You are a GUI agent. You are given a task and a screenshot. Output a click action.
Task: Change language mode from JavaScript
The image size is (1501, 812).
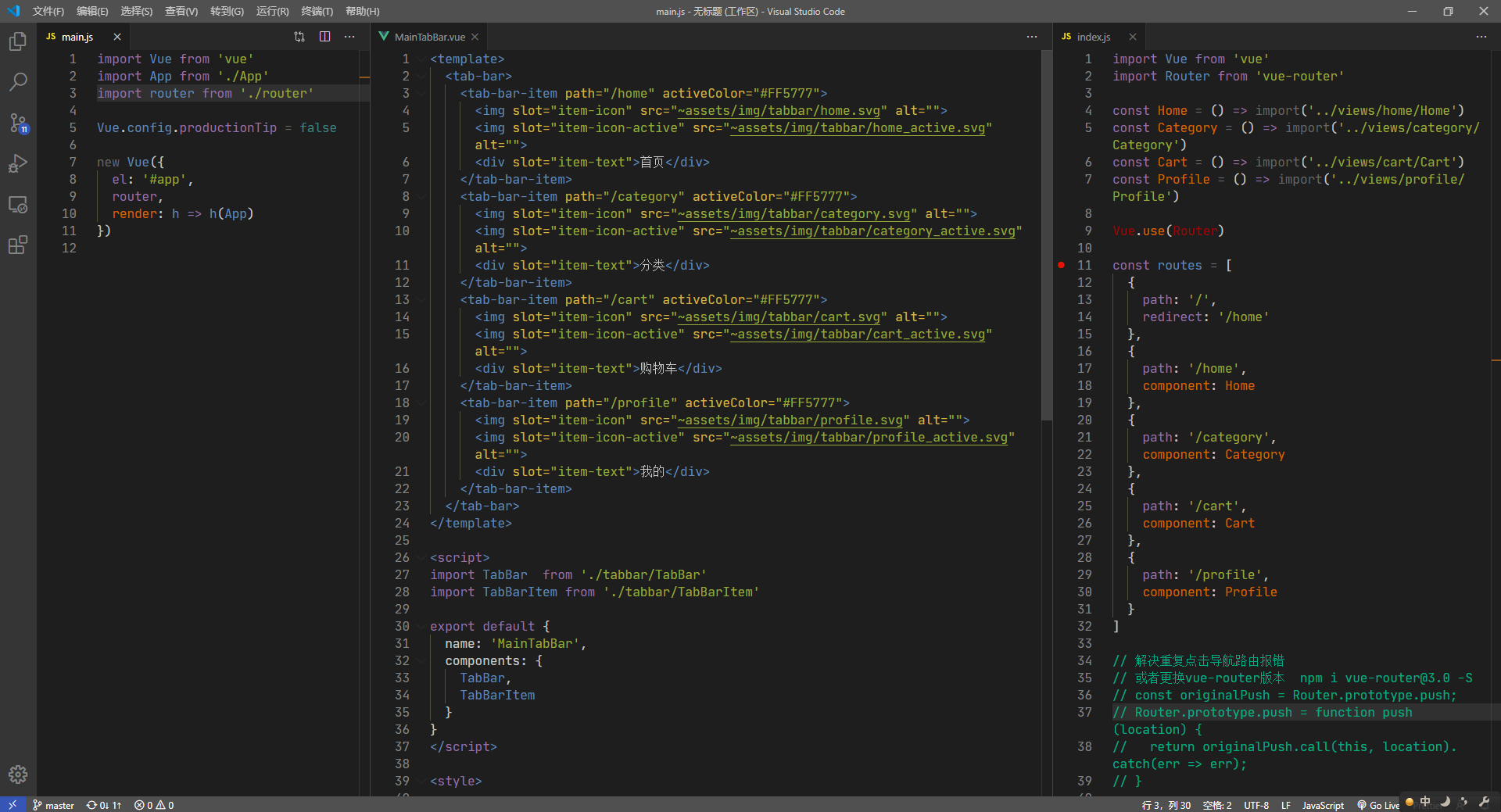pos(1323,805)
